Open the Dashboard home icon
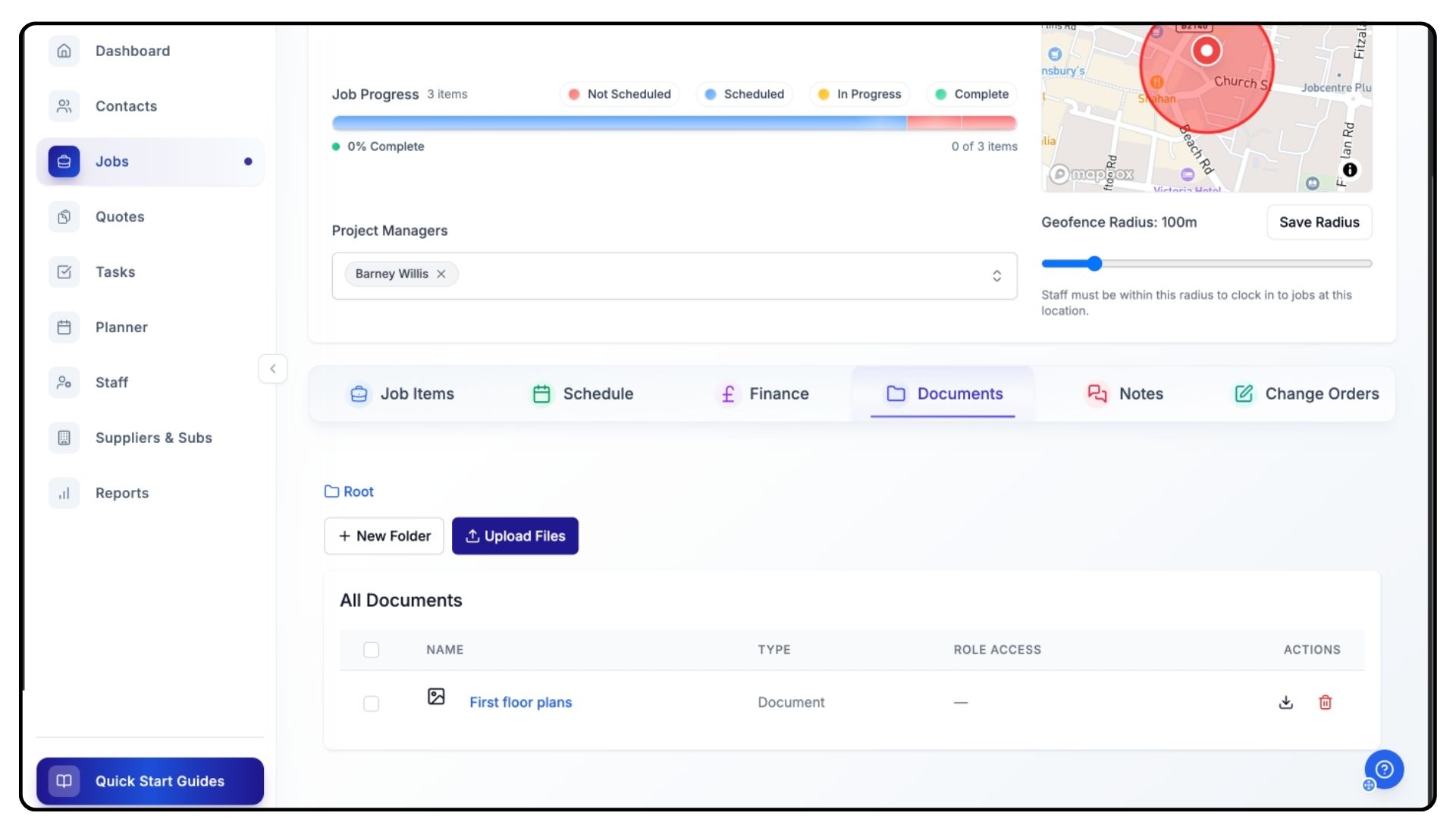1456x819 pixels. [x=64, y=51]
